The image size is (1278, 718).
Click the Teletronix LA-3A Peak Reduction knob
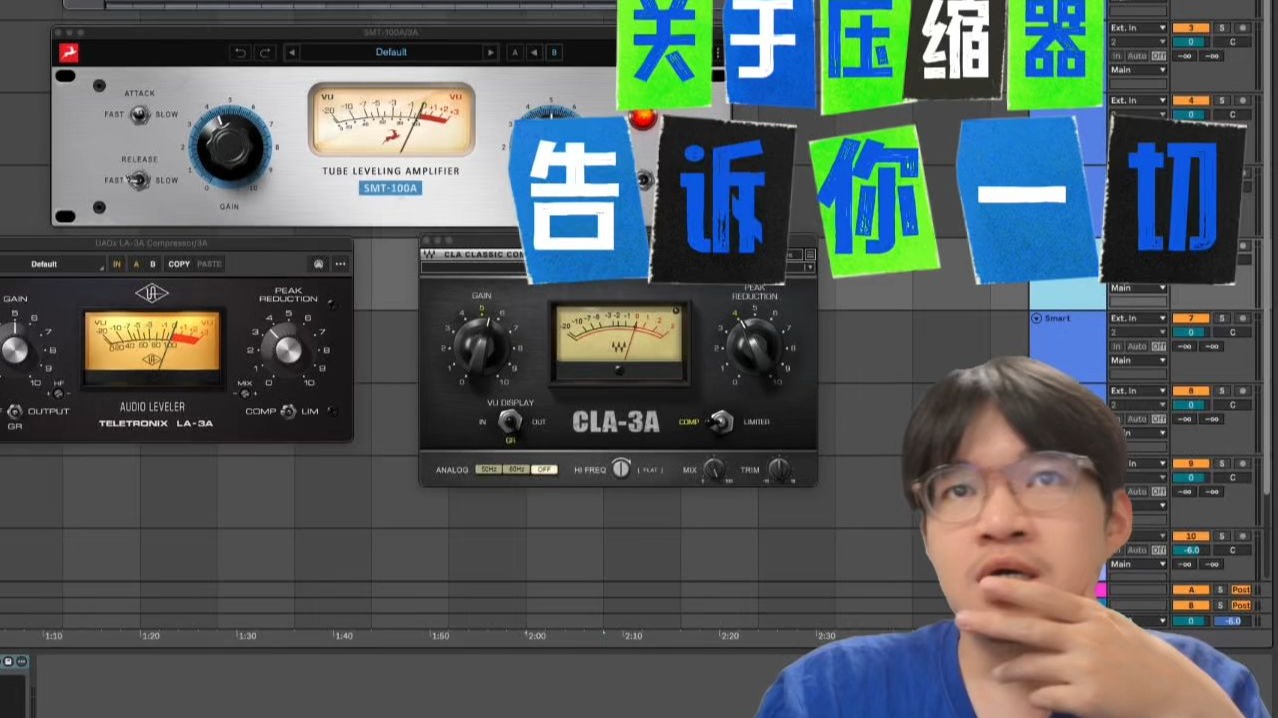coord(287,348)
